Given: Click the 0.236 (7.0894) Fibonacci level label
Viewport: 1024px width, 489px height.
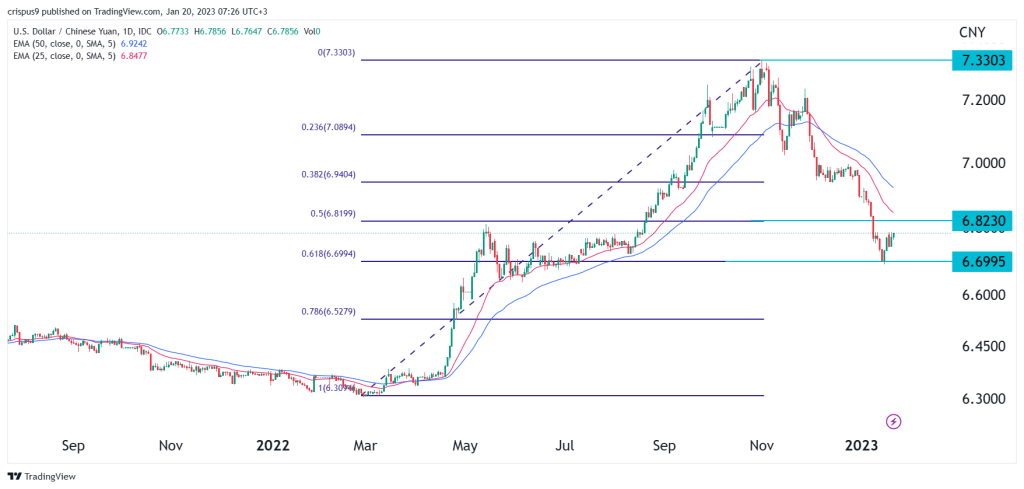Looking at the screenshot, I should (330, 127).
